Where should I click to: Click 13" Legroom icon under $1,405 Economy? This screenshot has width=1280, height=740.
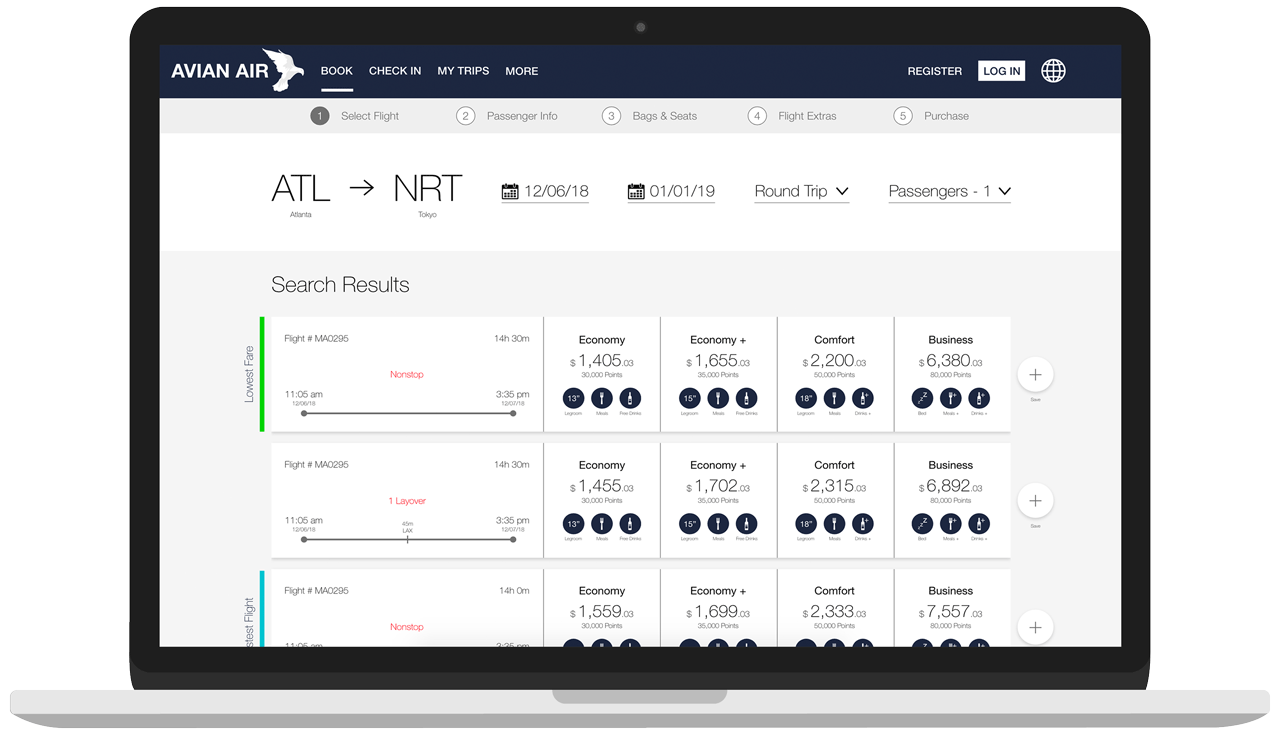click(x=574, y=398)
